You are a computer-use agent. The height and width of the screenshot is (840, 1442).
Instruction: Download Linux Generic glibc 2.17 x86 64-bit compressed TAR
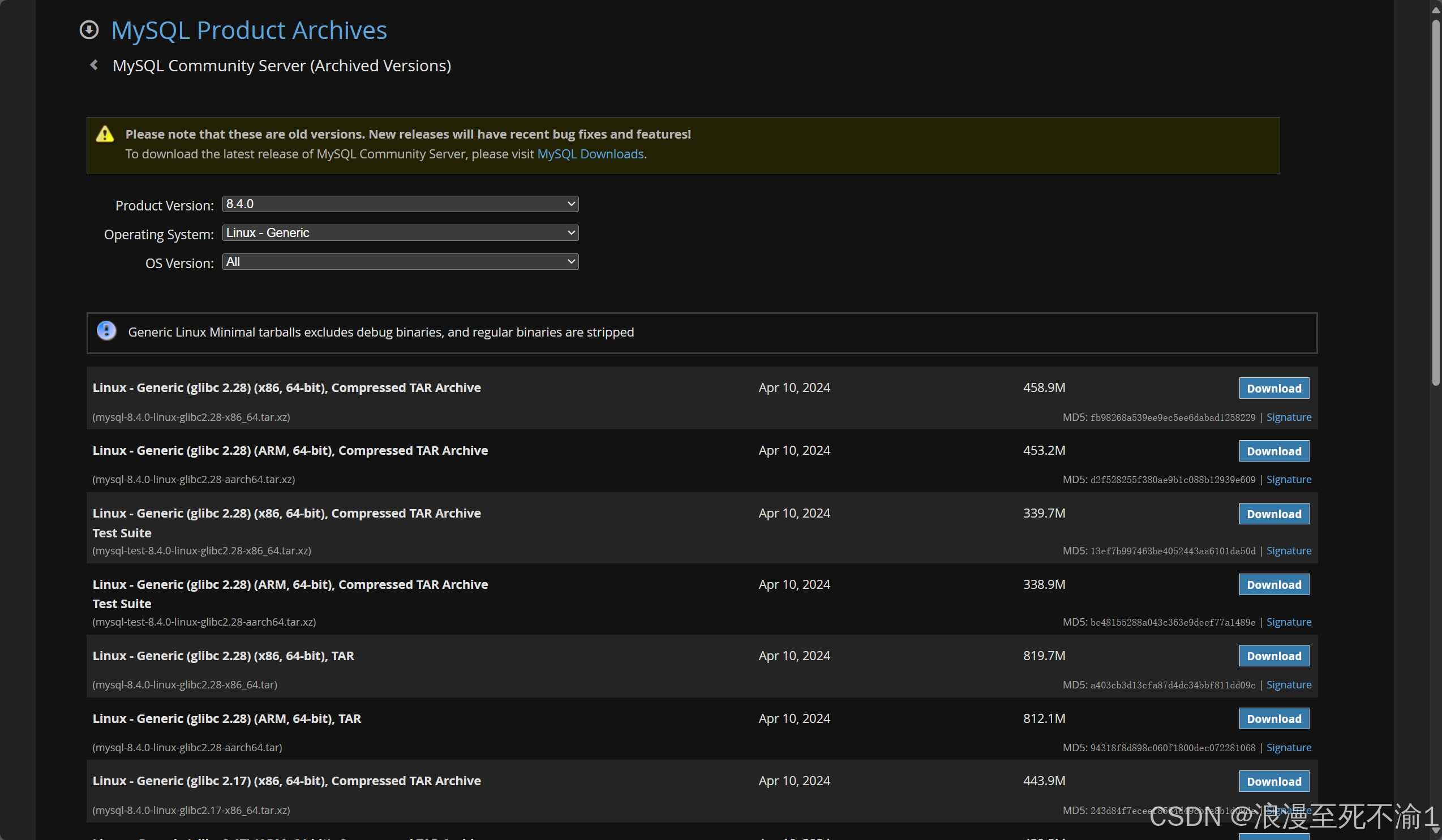pyautogui.click(x=1274, y=781)
